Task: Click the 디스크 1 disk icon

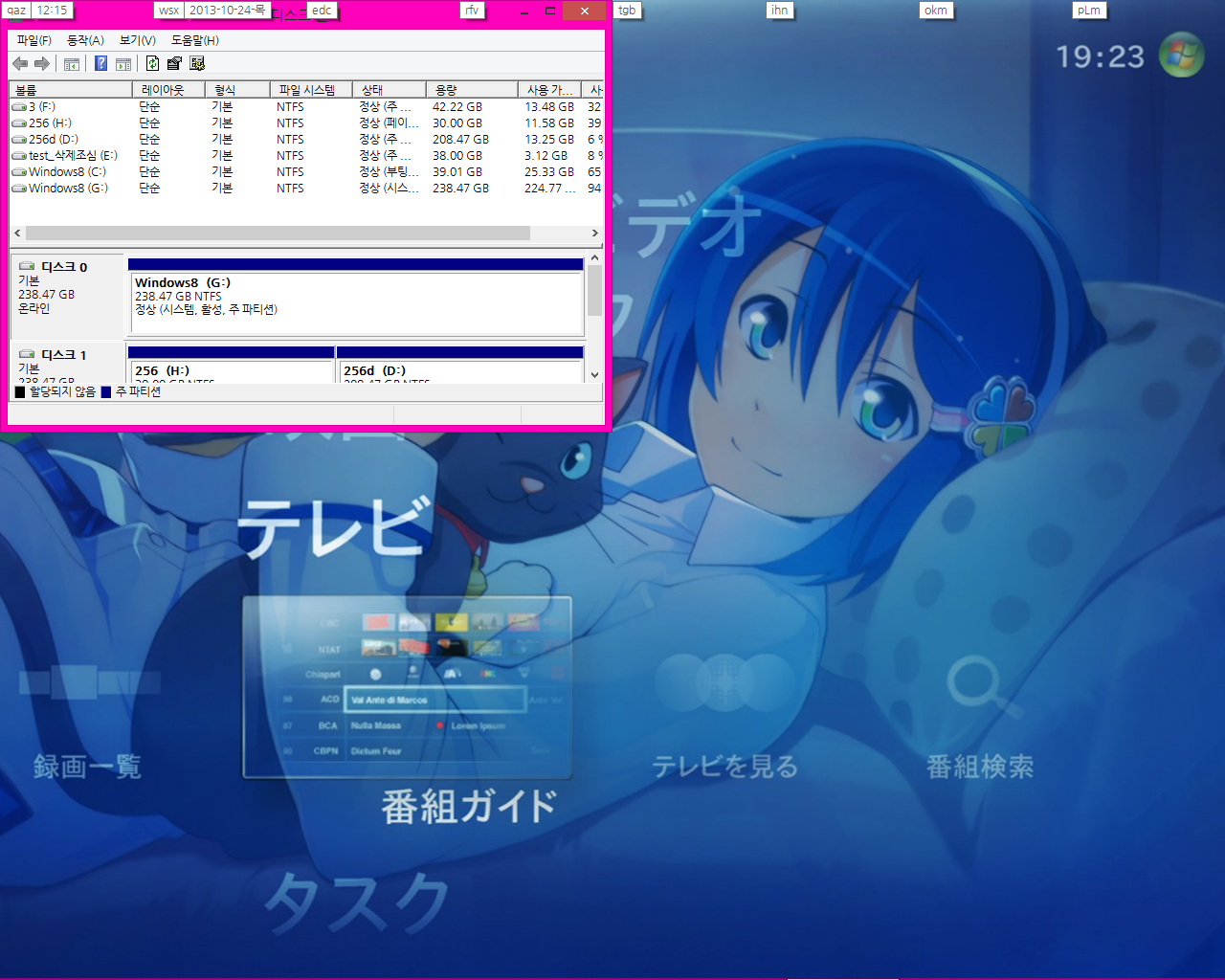Action: click(x=27, y=355)
